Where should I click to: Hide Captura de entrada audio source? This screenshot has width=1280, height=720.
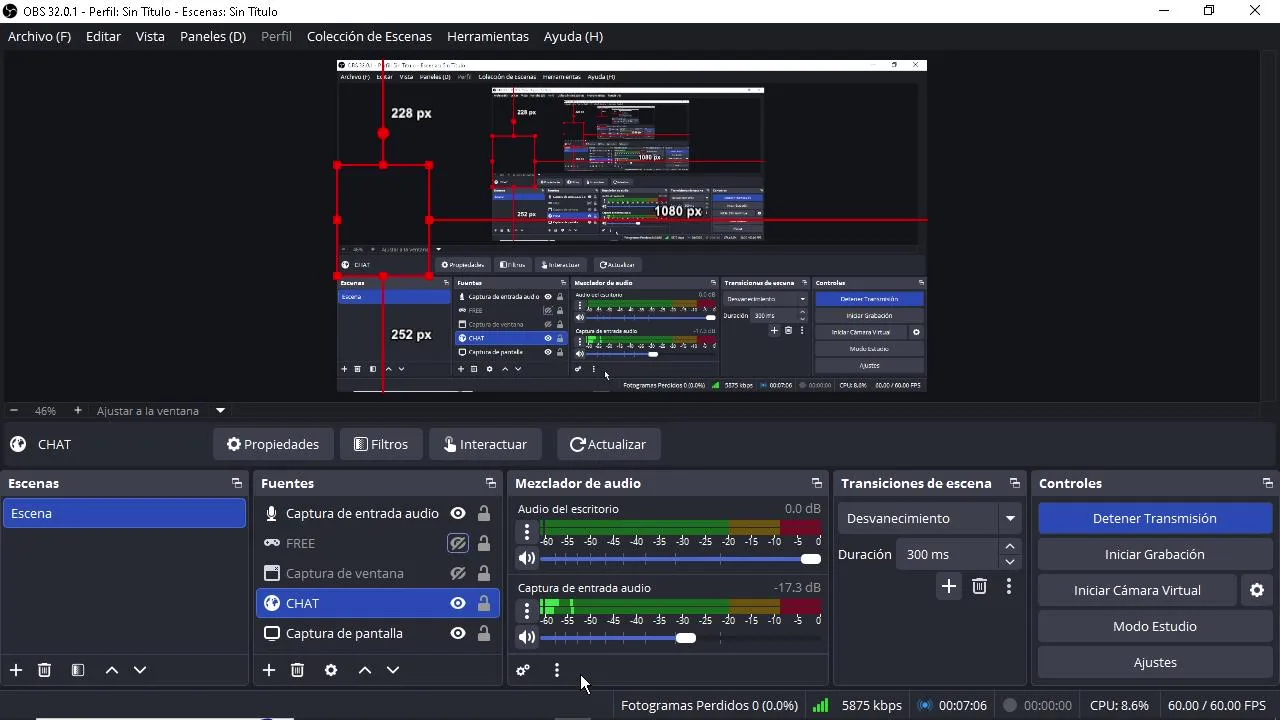pyautogui.click(x=458, y=513)
